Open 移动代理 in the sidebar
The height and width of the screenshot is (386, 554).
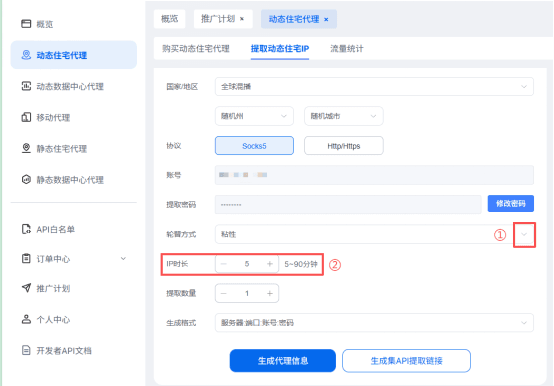[x=53, y=117]
